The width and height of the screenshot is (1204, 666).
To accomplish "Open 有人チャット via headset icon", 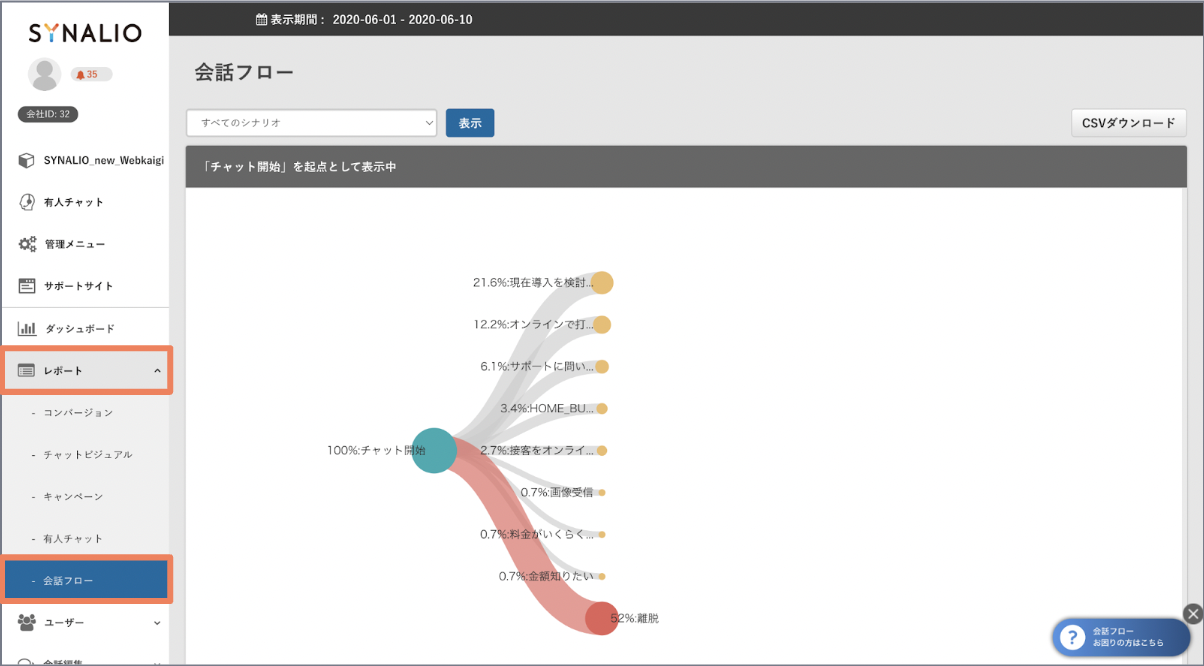I will pos(27,202).
